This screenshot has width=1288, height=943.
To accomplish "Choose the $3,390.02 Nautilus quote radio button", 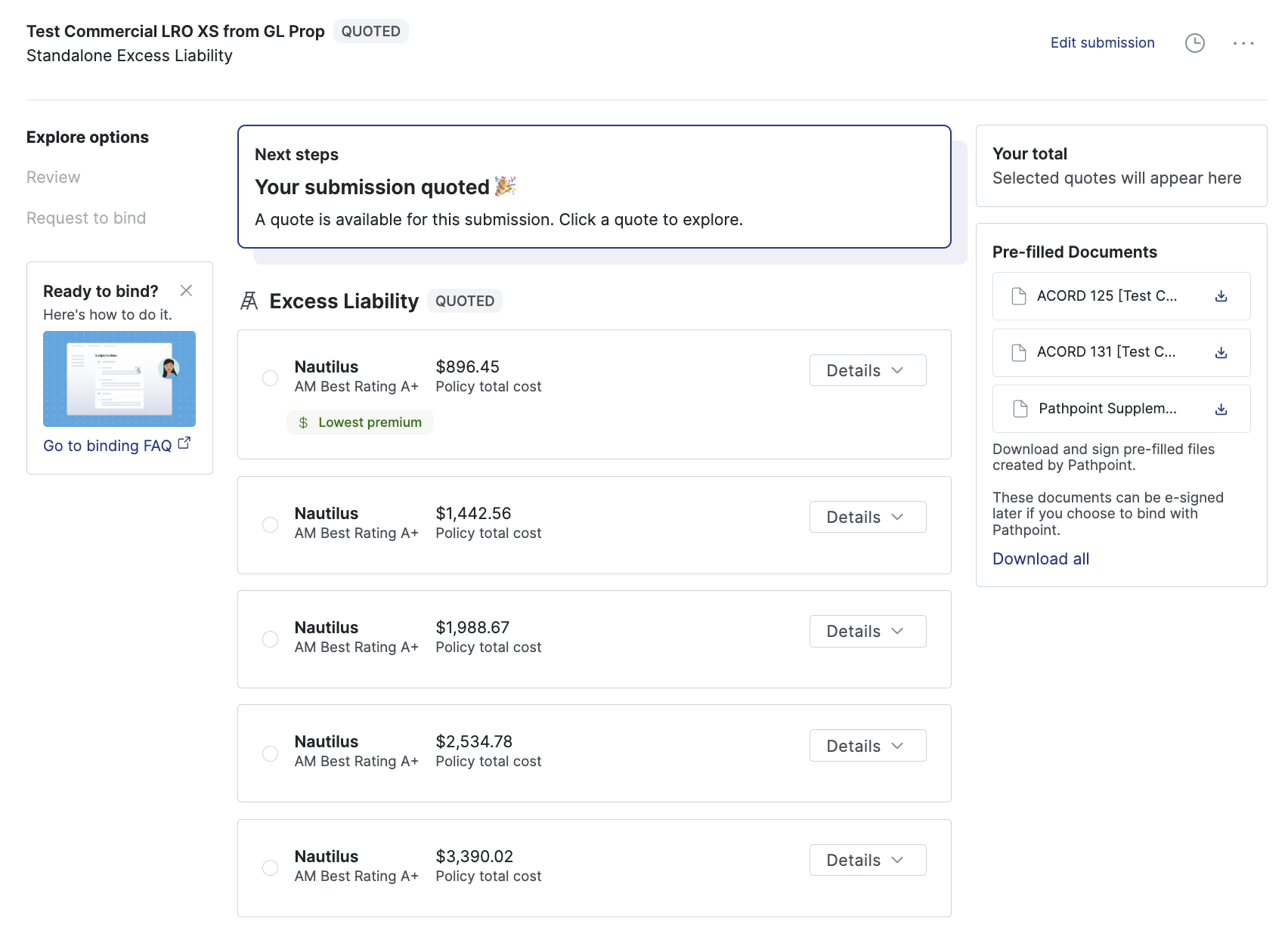I will pyautogui.click(x=270, y=867).
